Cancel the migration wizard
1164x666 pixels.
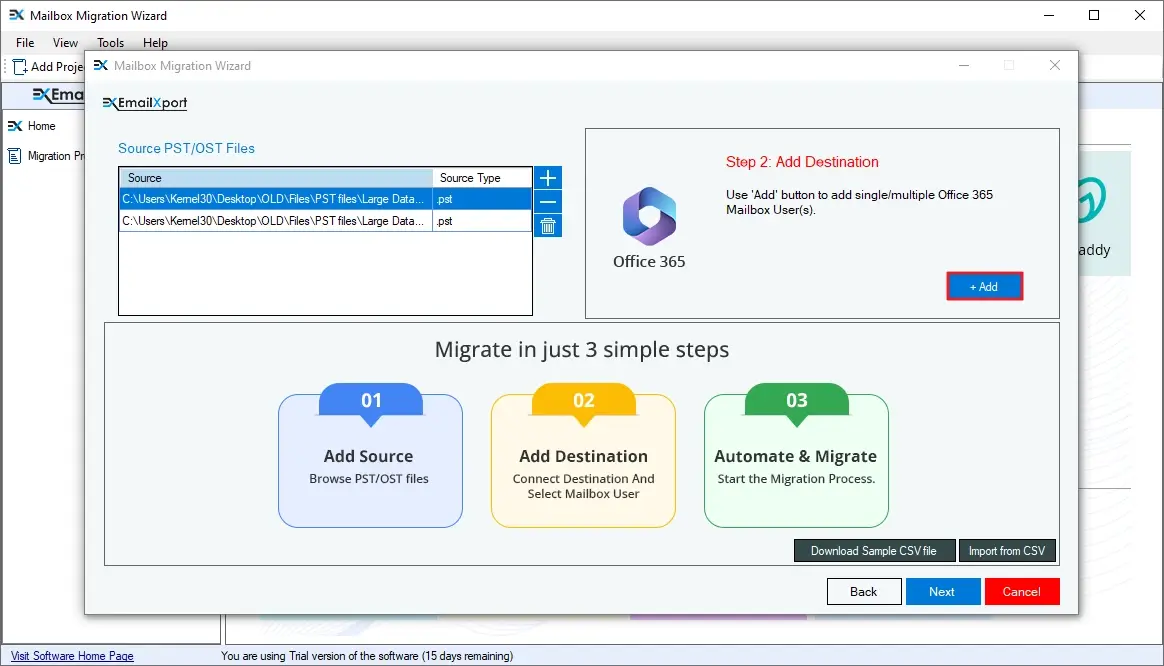(1021, 592)
